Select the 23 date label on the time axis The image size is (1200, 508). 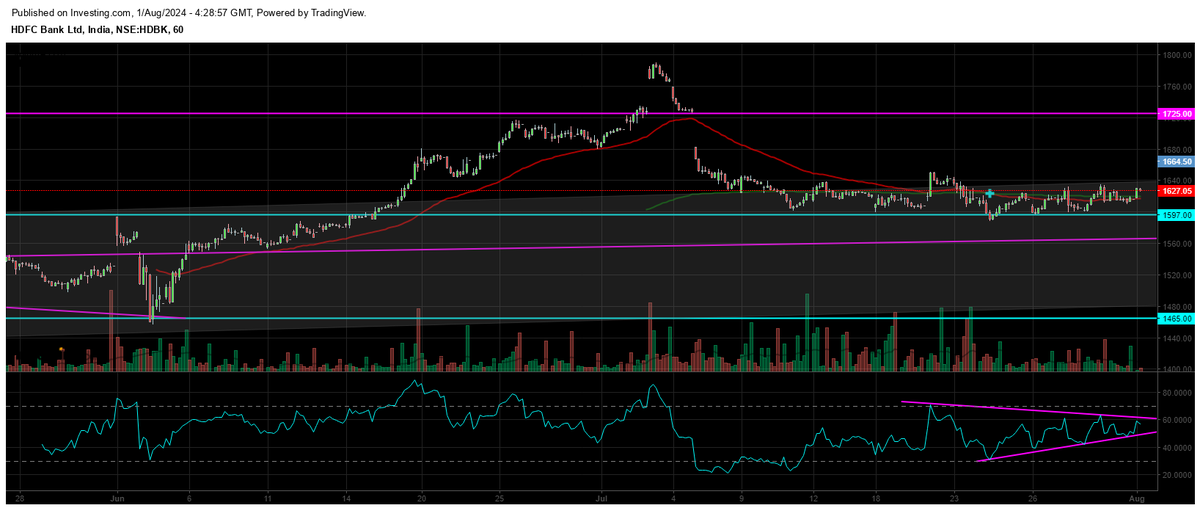pyautogui.click(x=954, y=496)
